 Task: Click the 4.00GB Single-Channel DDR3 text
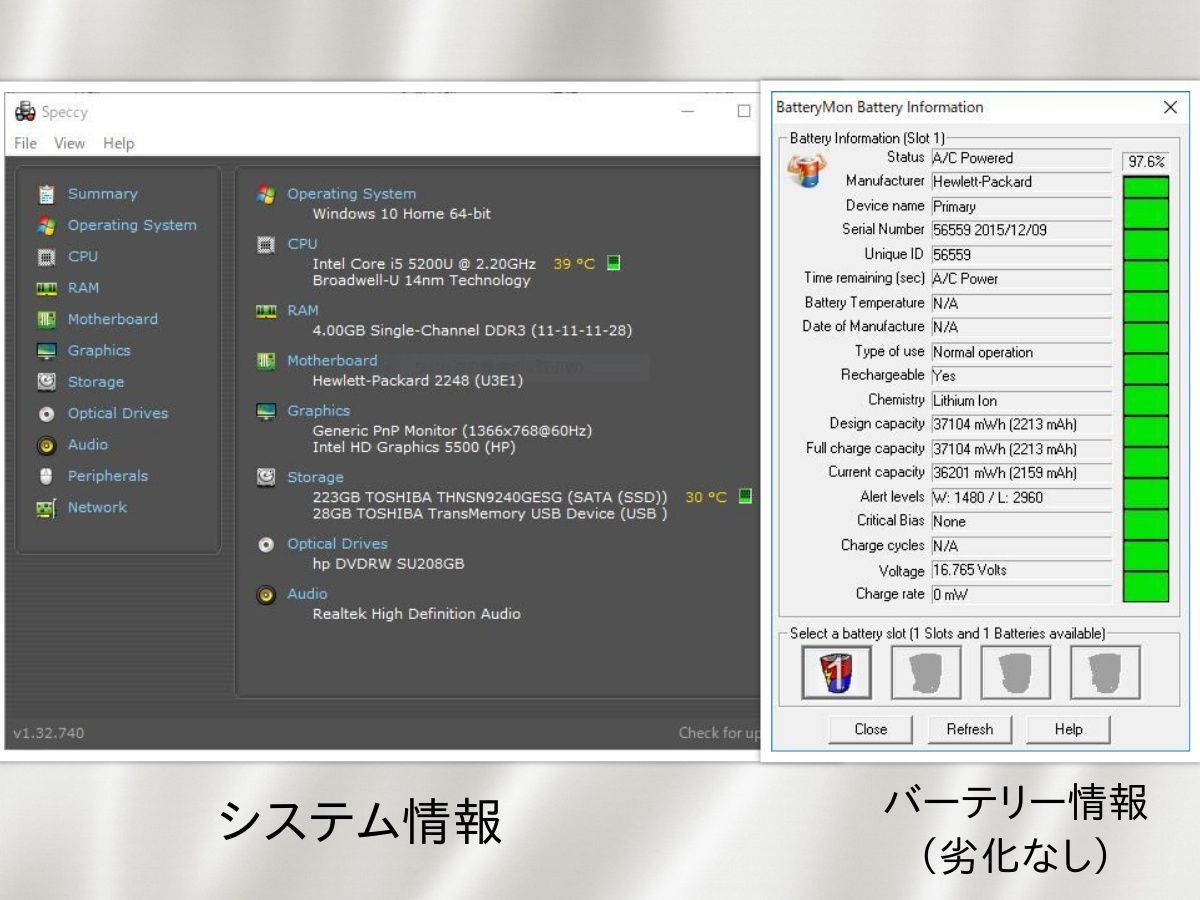coord(472,331)
